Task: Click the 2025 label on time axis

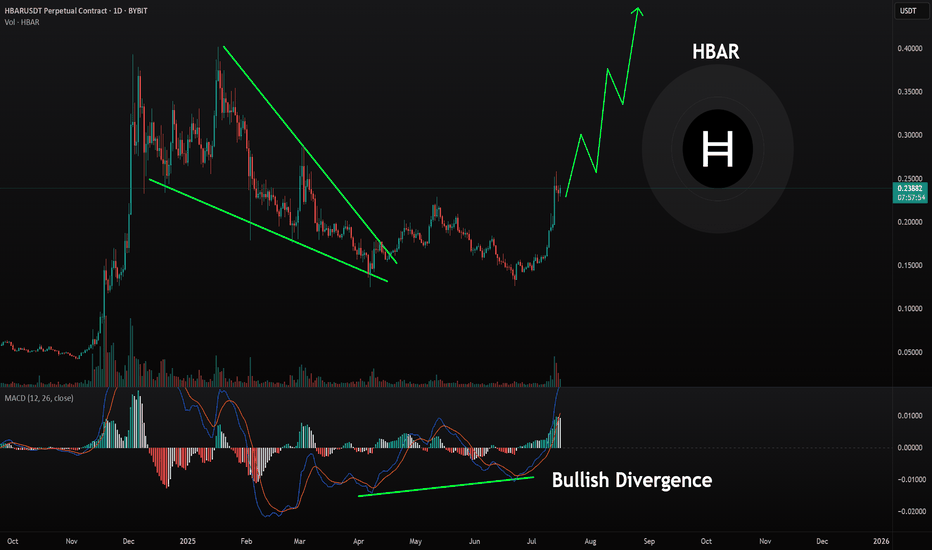Action: point(187,541)
